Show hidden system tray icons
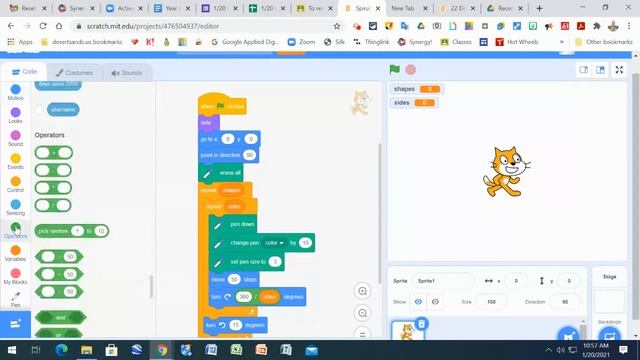 (x=548, y=350)
